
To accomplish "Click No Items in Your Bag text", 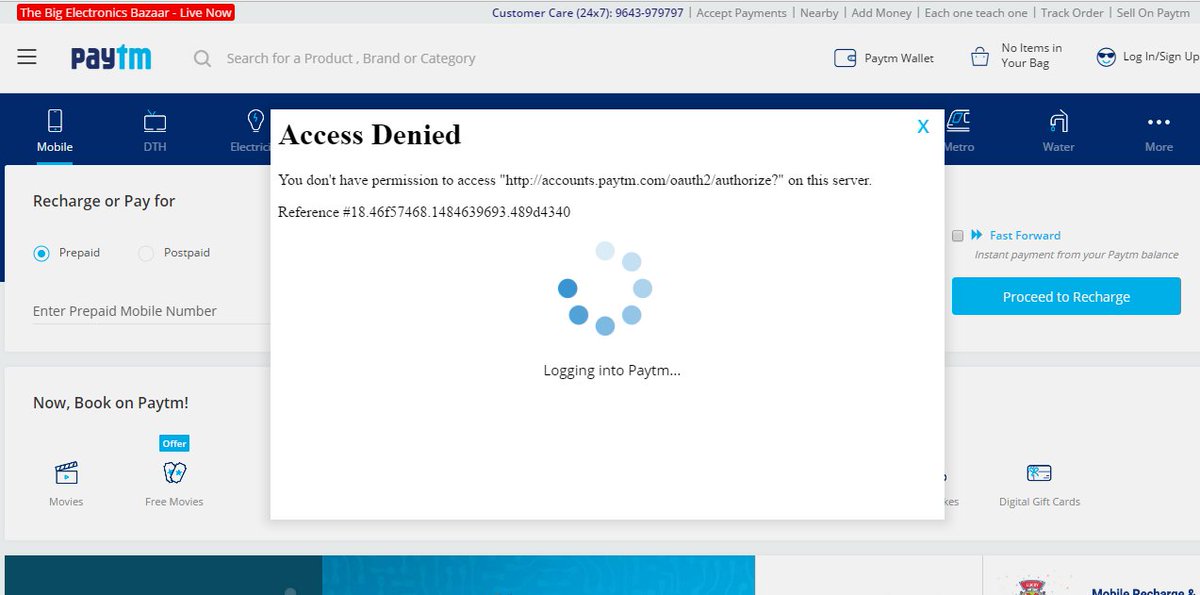I will pos(1031,55).
